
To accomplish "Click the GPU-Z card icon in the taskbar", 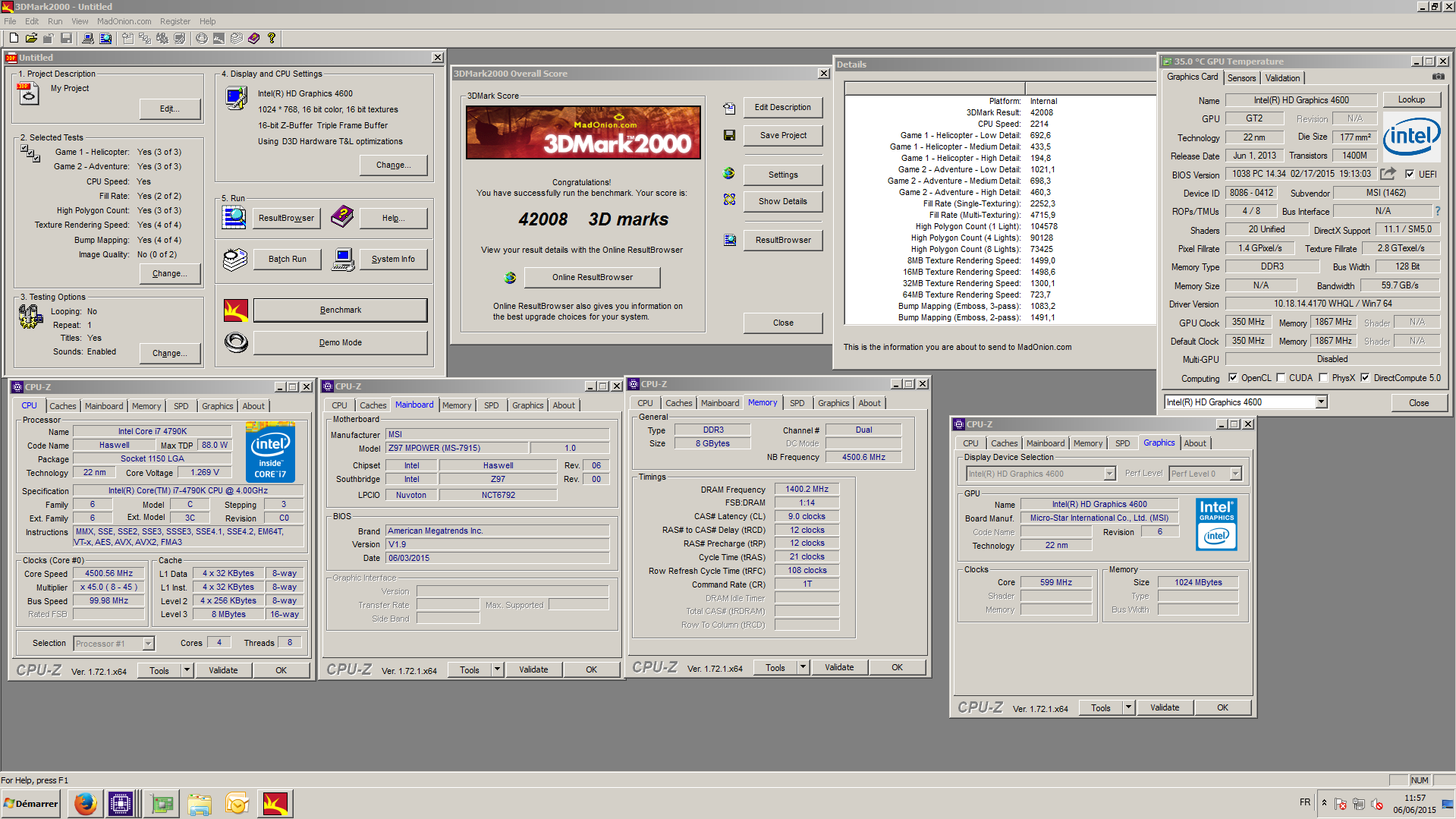I will [x=162, y=803].
